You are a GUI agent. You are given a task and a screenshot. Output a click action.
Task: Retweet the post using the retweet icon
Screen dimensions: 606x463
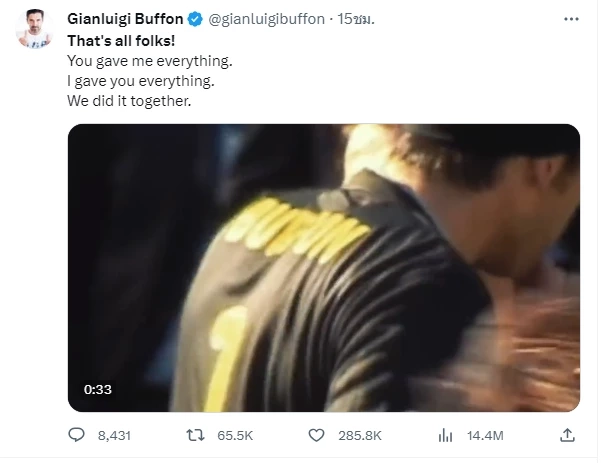tap(198, 435)
